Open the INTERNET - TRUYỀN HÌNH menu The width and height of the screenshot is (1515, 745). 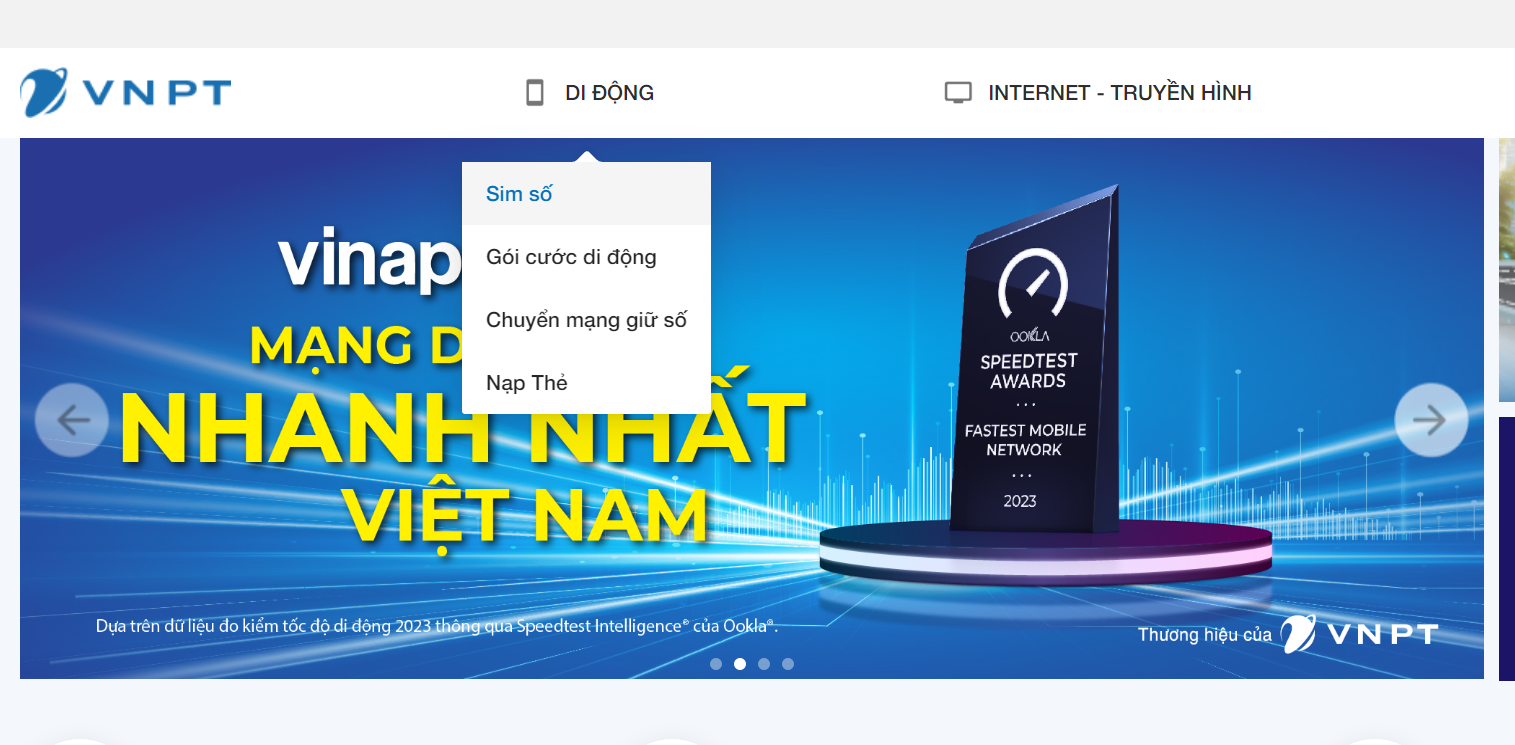coord(1120,93)
